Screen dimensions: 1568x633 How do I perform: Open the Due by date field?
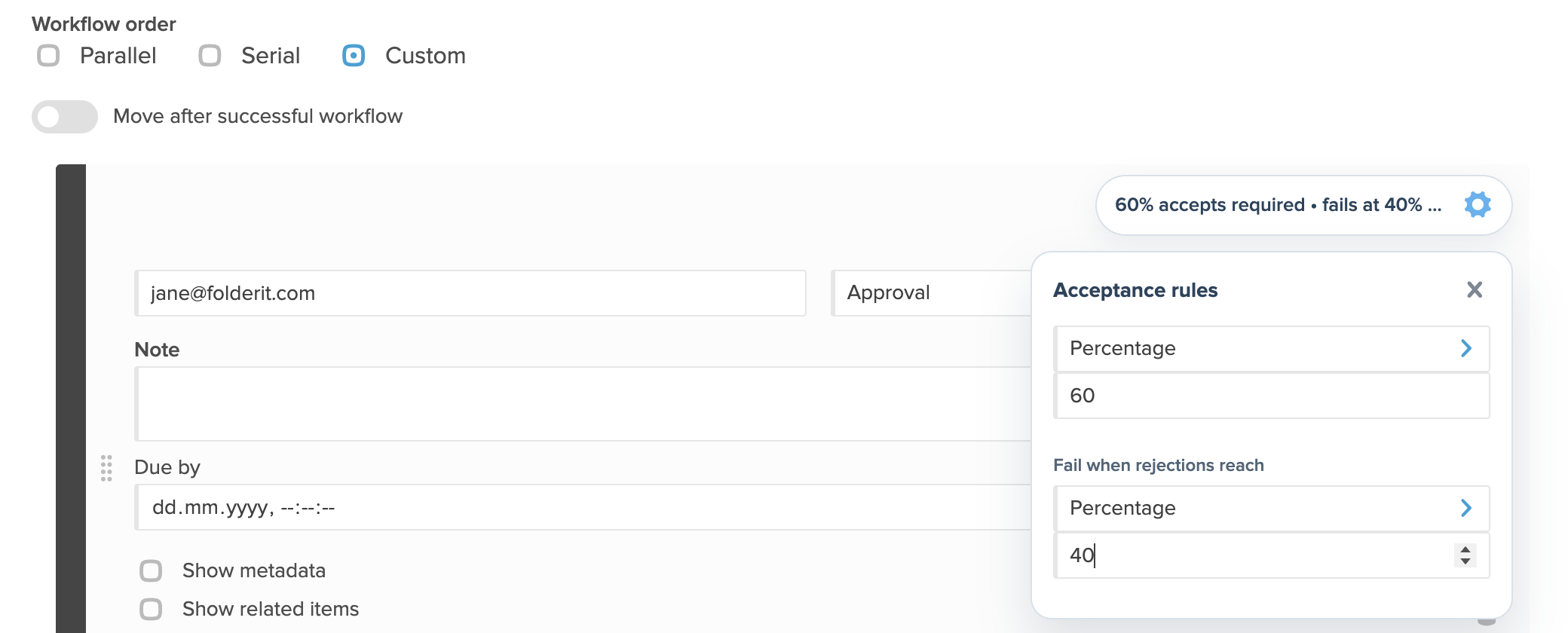[x=583, y=507]
